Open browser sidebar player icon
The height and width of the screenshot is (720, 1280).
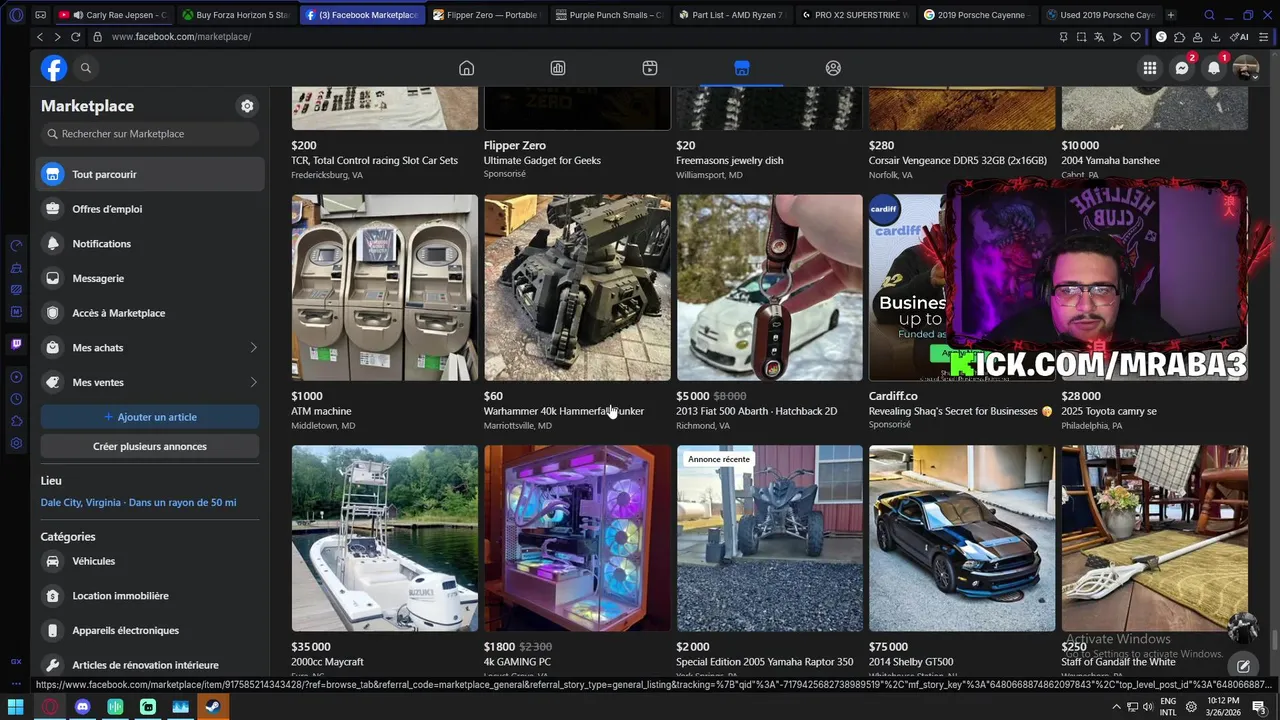[x=16, y=377]
